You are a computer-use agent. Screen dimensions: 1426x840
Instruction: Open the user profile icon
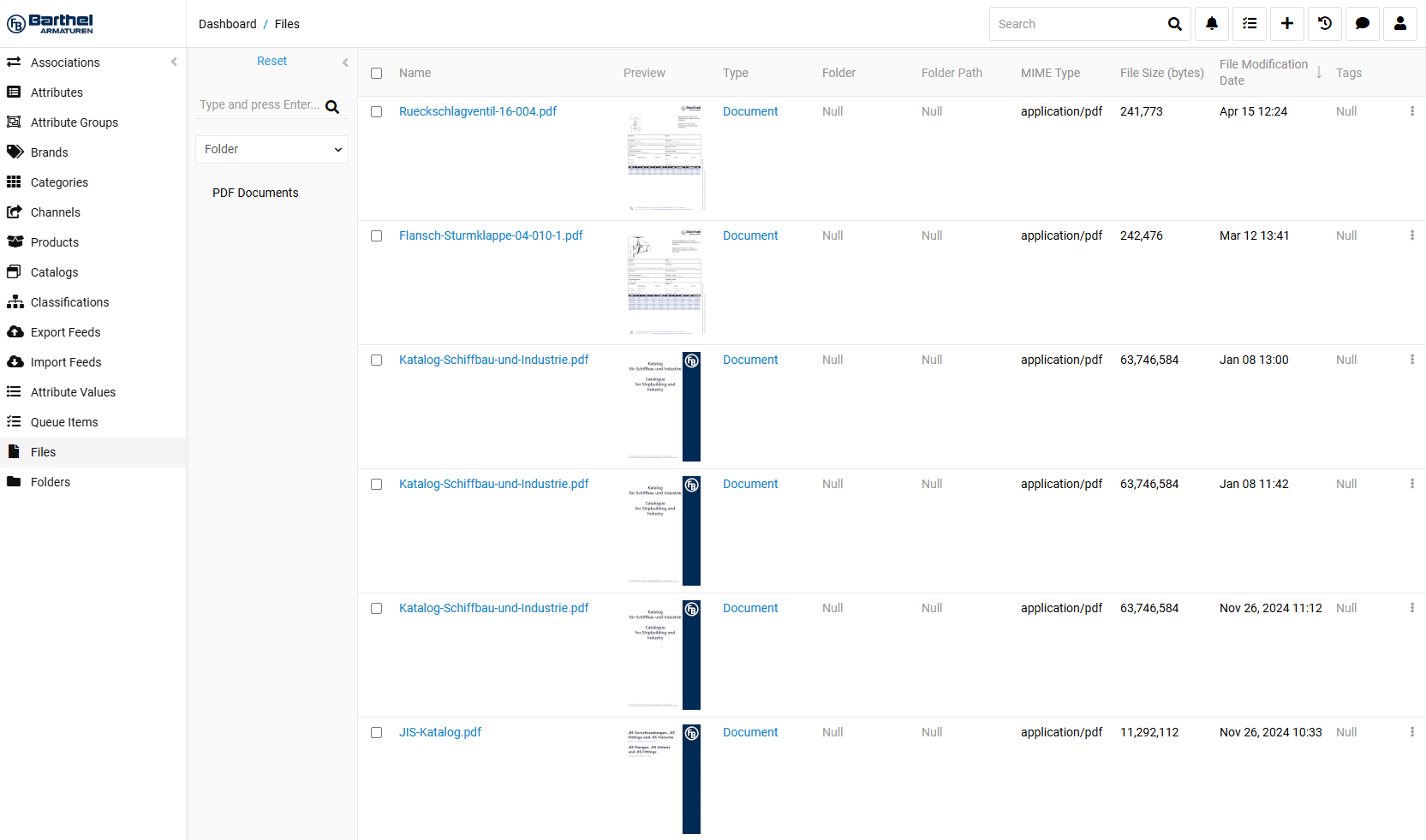pos(1399,24)
